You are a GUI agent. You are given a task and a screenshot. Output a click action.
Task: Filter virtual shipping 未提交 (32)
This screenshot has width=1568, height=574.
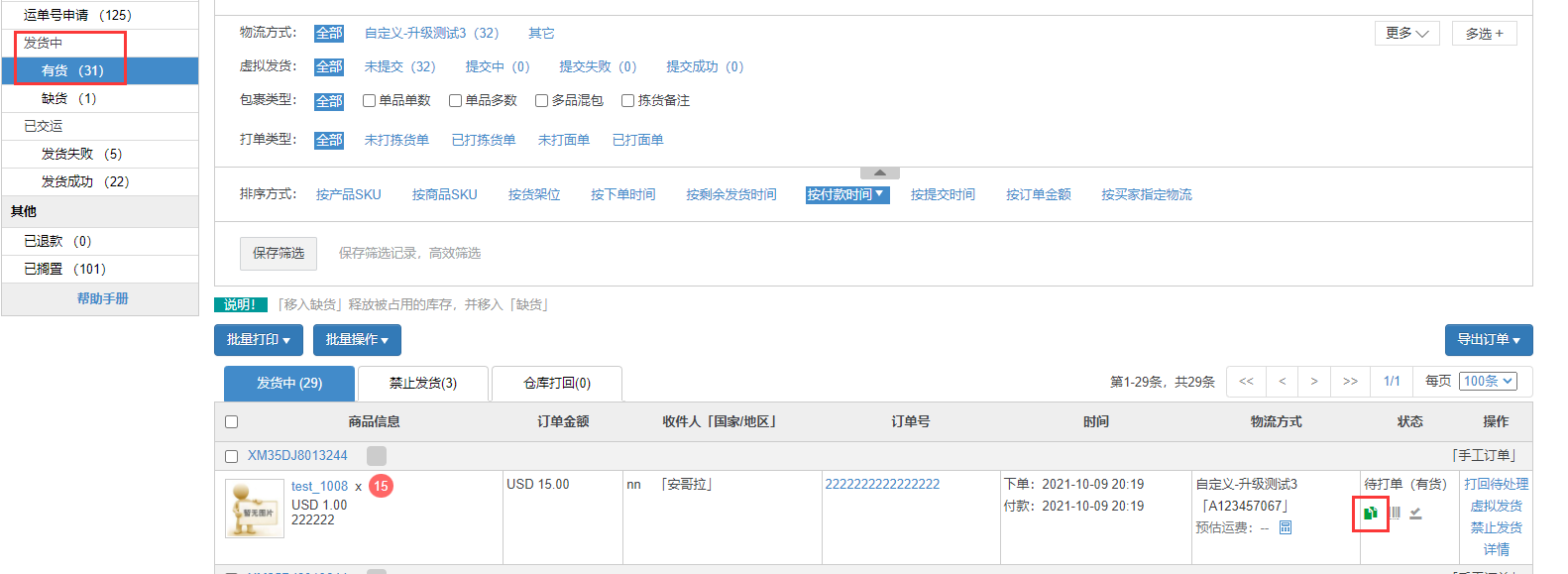(400, 66)
